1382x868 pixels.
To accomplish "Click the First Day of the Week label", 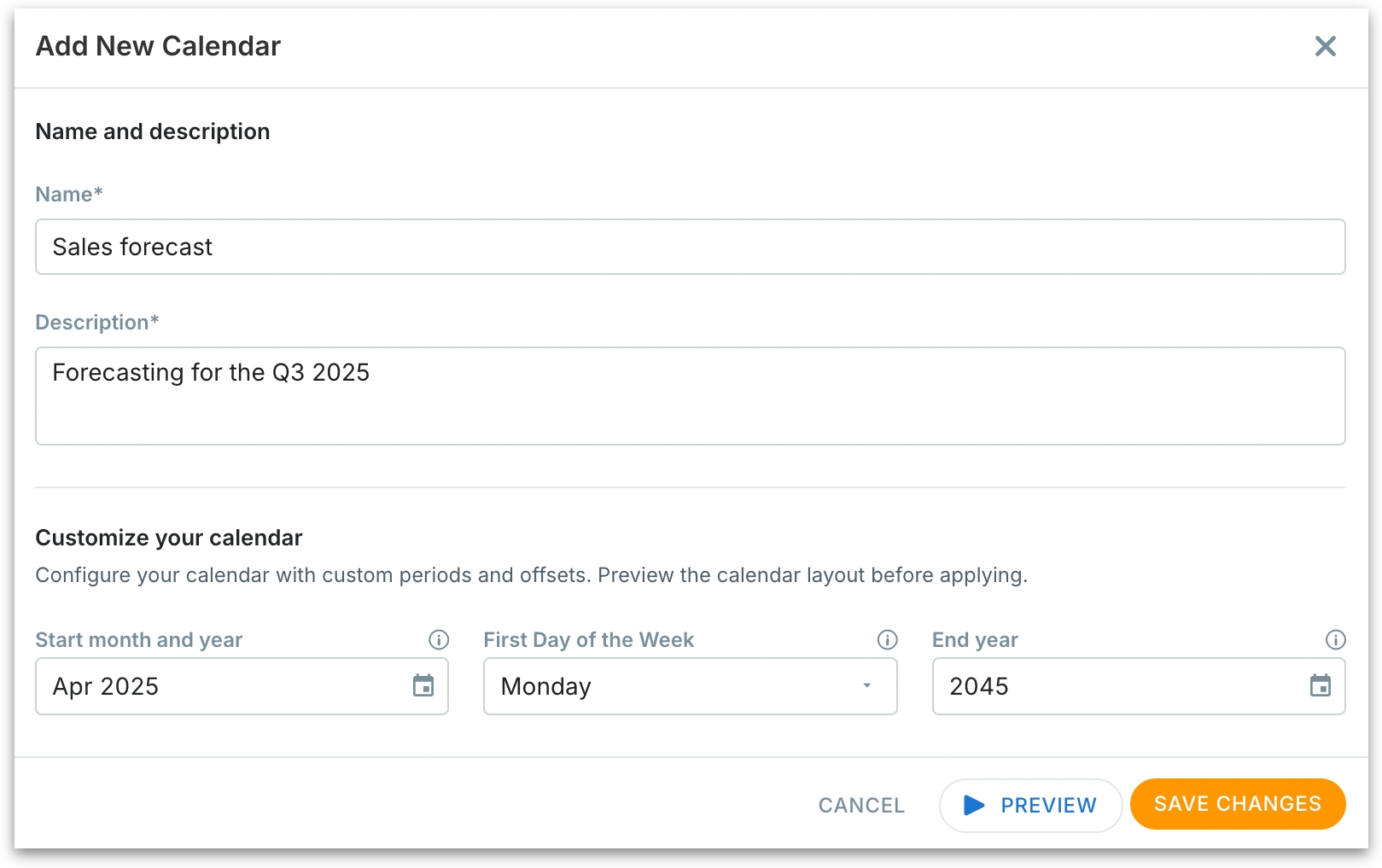I will [x=588, y=639].
